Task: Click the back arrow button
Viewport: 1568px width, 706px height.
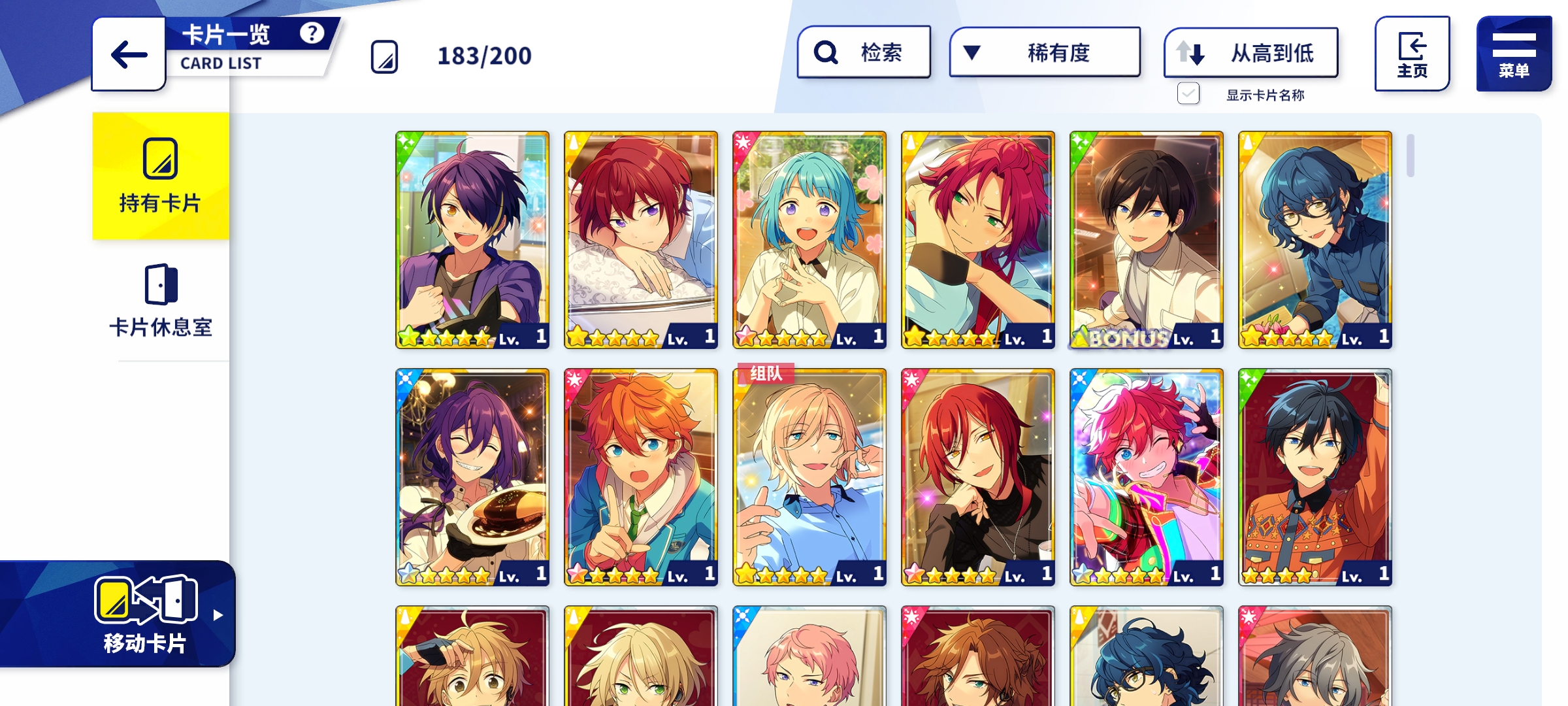Action: [129, 54]
